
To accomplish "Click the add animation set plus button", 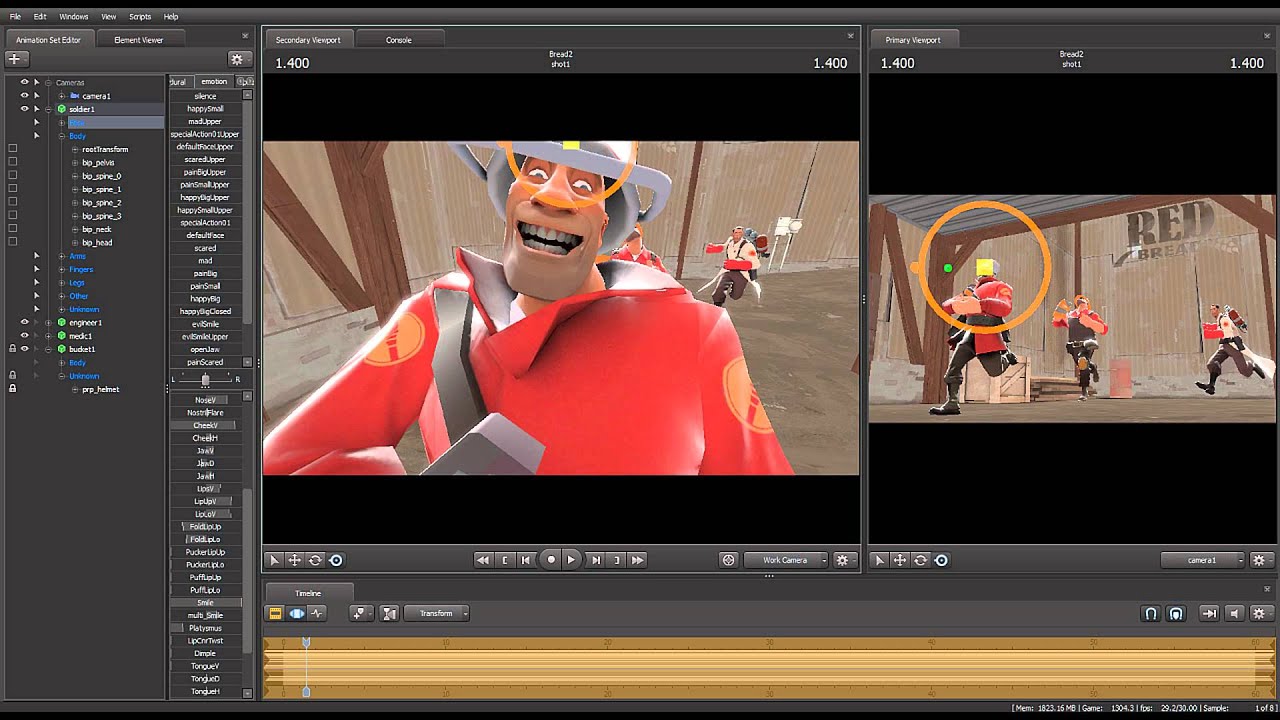I will pyautogui.click(x=15, y=59).
